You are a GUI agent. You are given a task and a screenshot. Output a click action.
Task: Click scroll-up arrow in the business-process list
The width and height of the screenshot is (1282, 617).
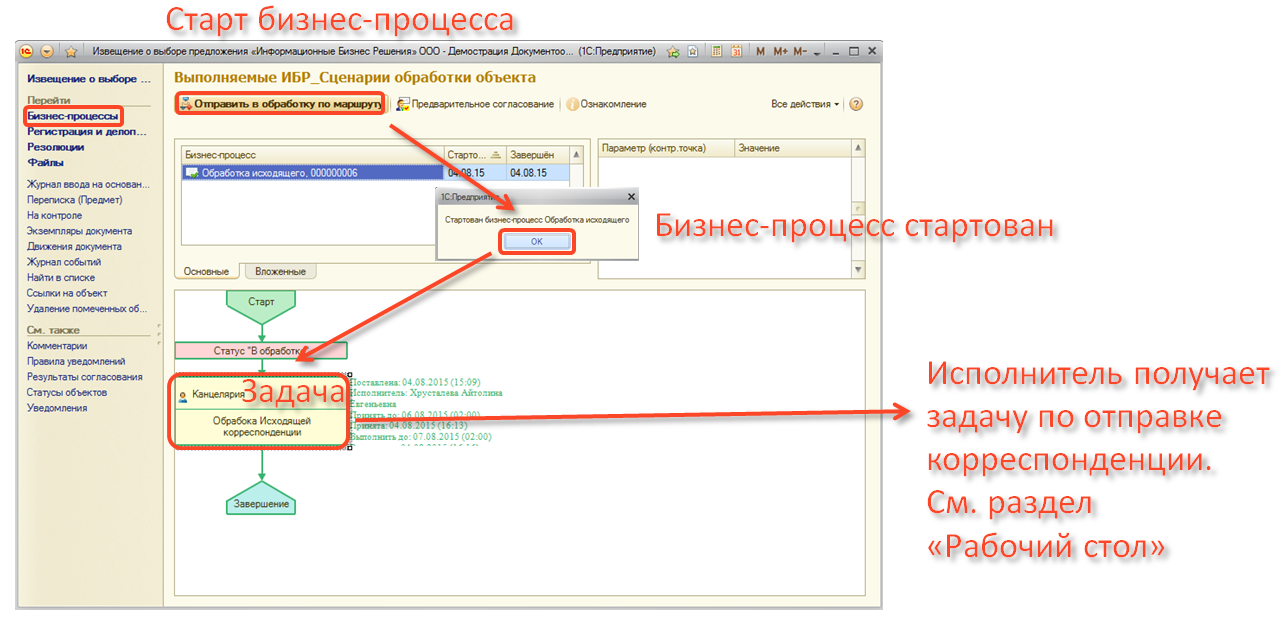pyautogui.click(x=576, y=154)
